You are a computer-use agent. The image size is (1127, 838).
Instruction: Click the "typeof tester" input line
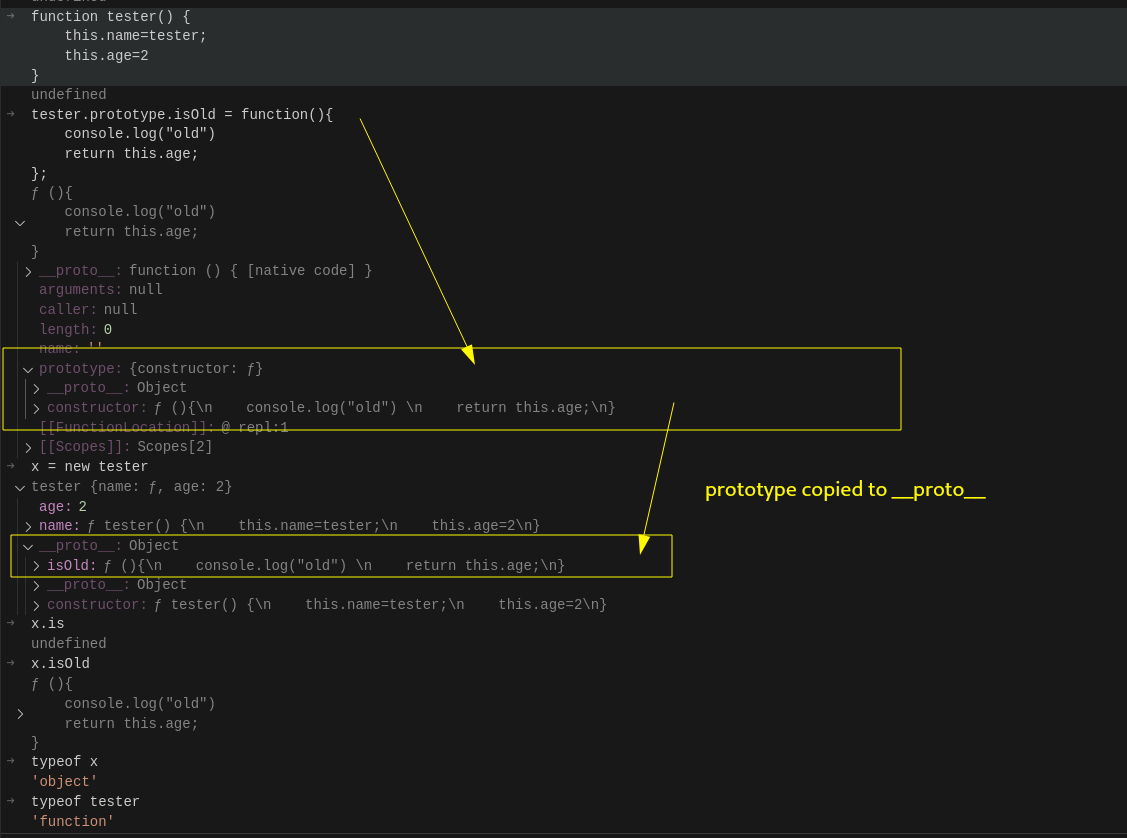tap(85, 802)
